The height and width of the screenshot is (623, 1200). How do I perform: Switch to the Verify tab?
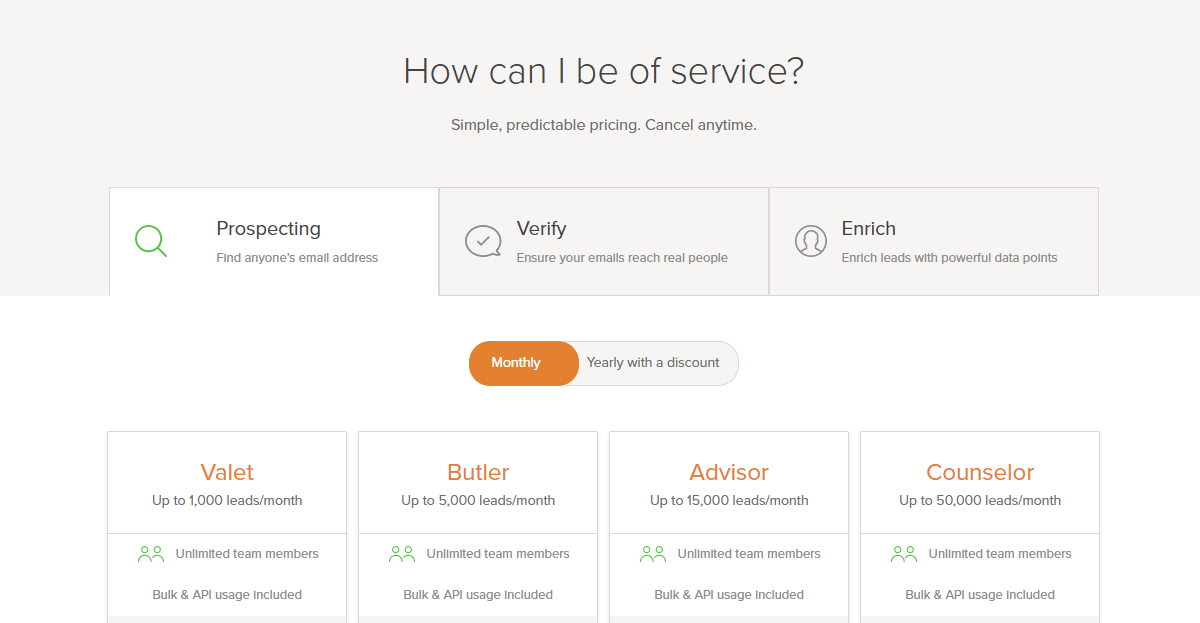(x=541, y=229)
